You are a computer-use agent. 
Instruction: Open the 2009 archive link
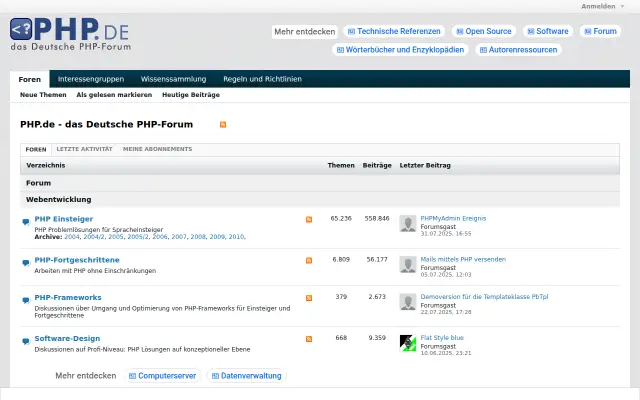(x=217, y=237)
